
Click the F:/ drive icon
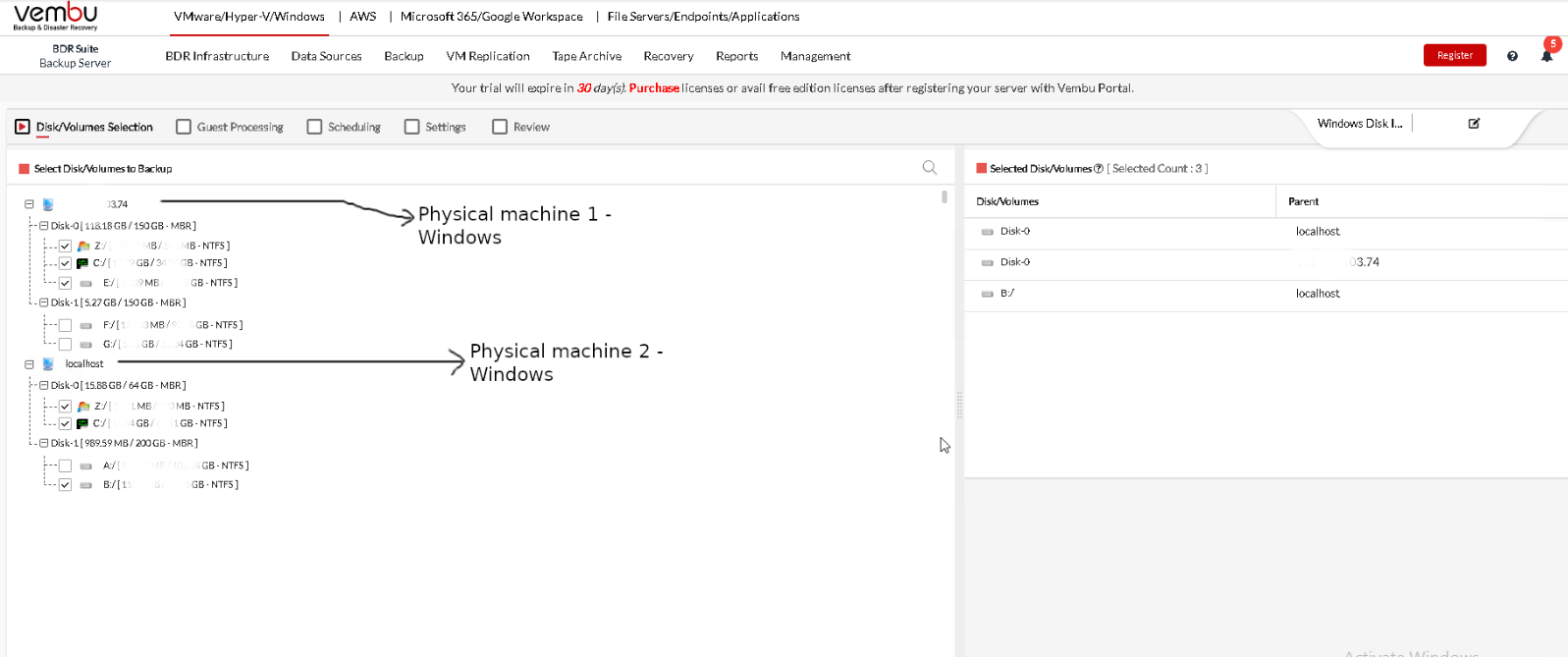(85, 325)
